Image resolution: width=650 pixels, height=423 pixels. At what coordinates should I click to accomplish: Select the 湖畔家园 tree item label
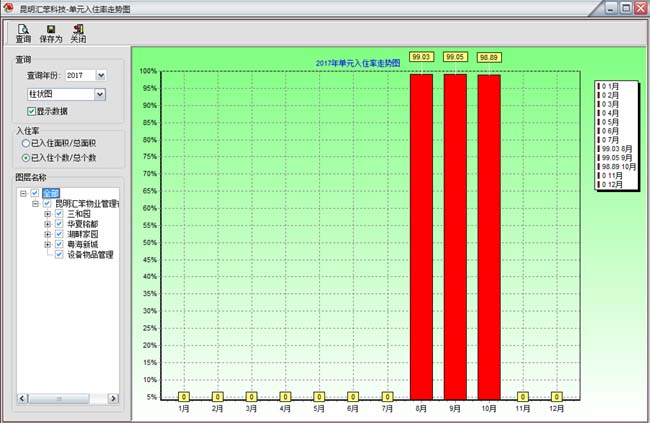(83, 234)
